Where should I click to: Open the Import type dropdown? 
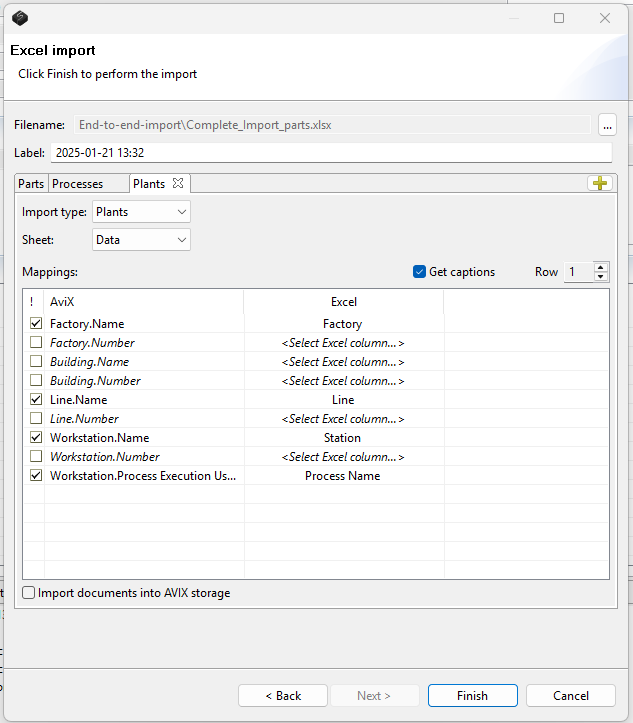click(x=141, y=212)
